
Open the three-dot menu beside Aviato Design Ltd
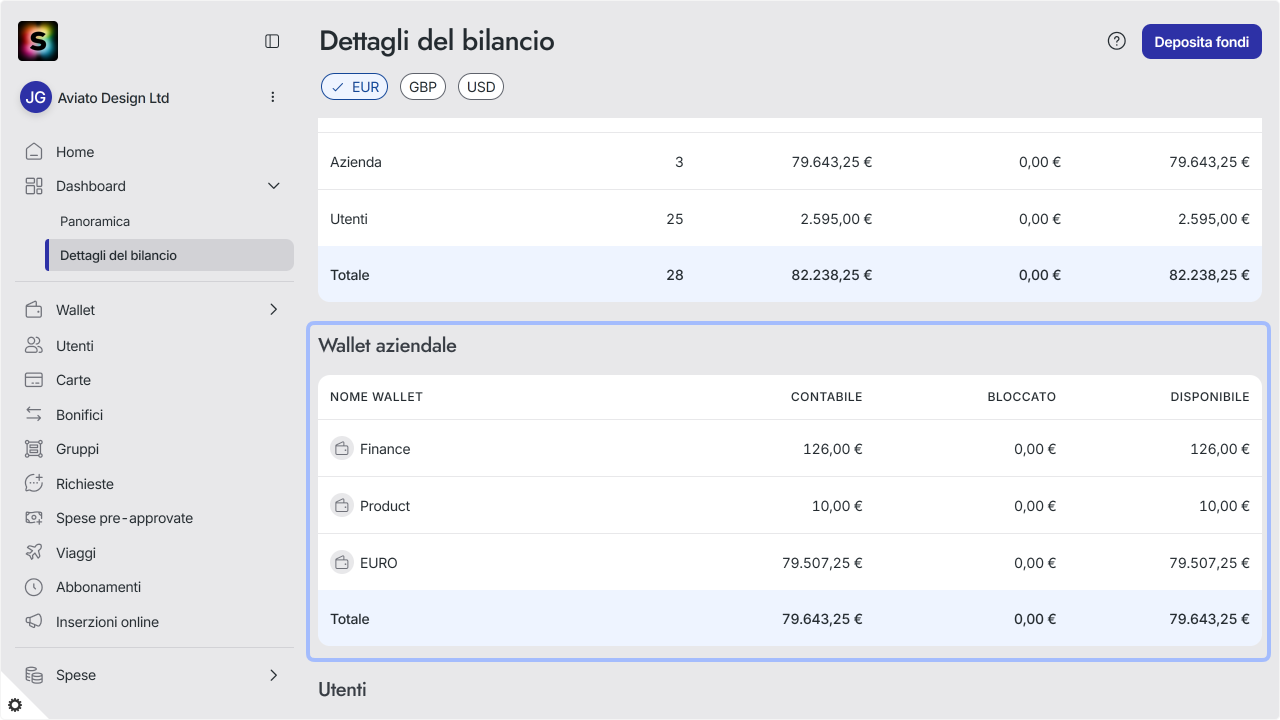click(273, 97)
